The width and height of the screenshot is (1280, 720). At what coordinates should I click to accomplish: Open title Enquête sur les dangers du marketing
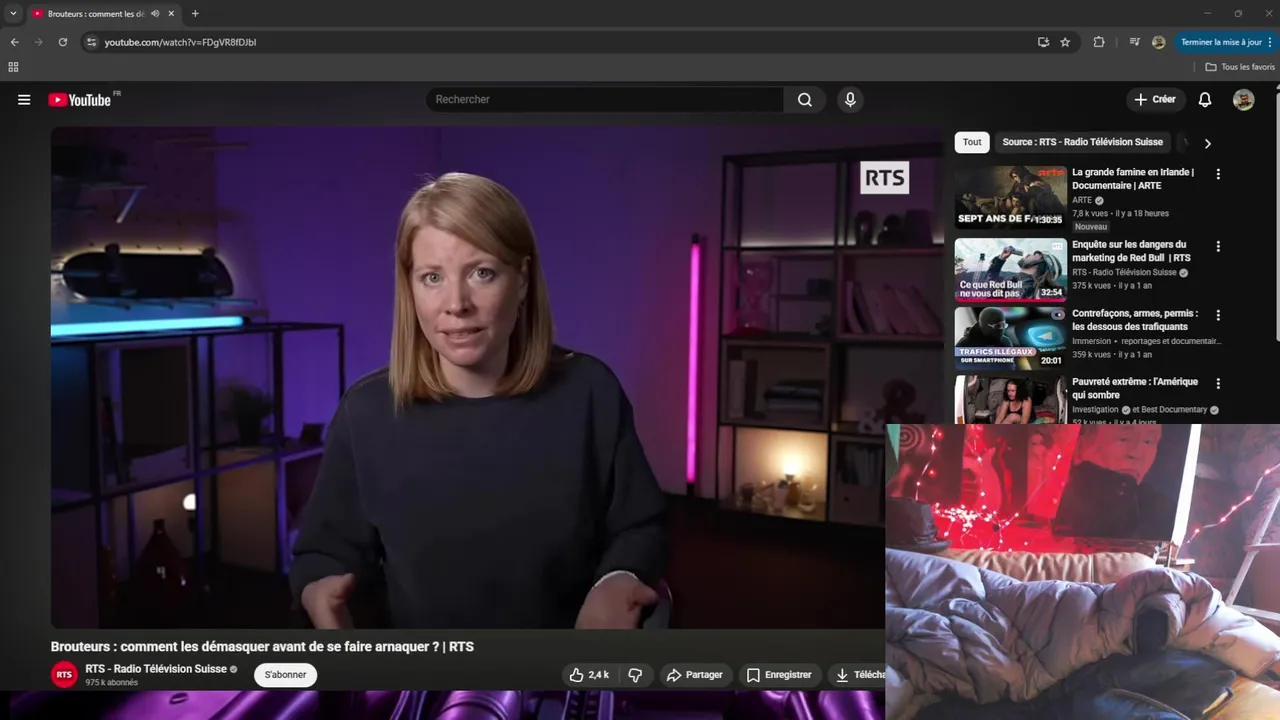coord(1131,251)
